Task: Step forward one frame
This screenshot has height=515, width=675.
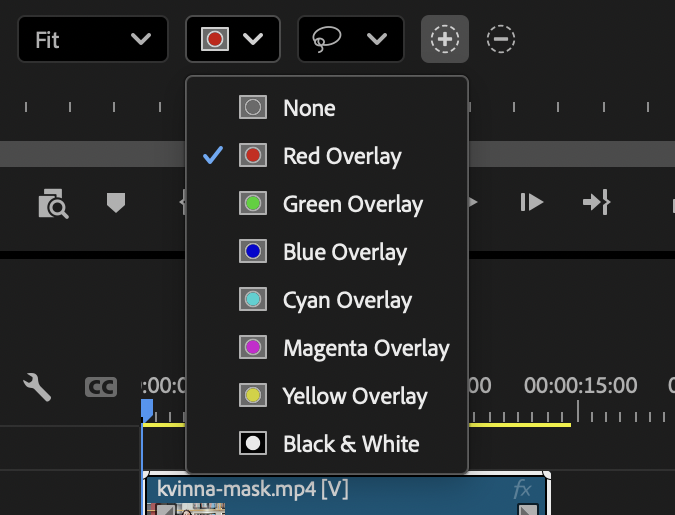Action: tap(532, 202)
